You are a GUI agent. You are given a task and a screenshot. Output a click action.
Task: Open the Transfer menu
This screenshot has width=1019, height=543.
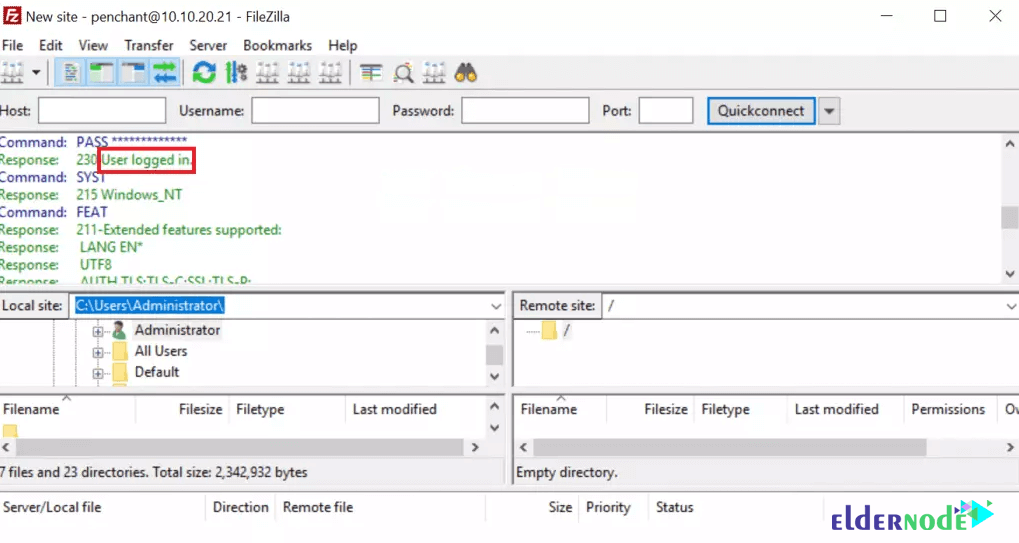pos(149,45)
